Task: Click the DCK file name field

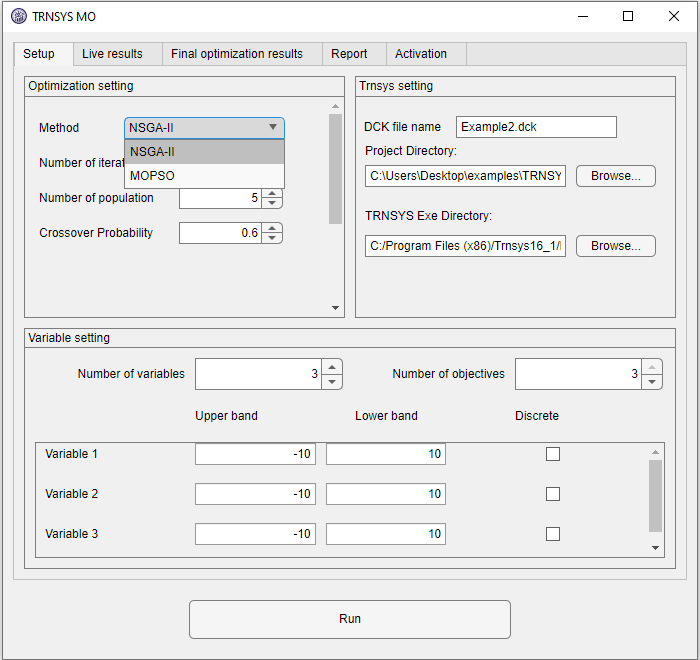Action: click(536, 127)
